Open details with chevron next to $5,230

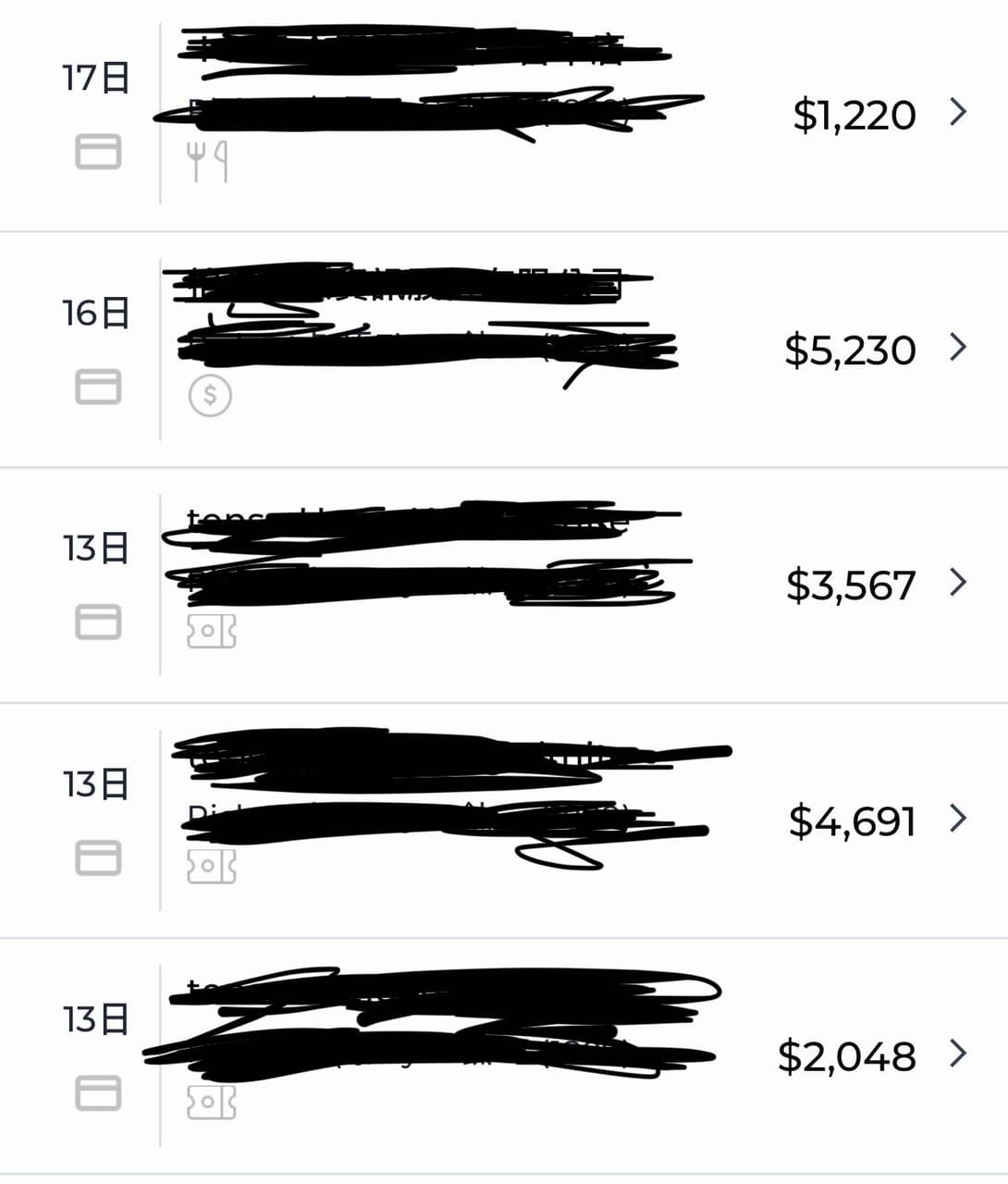pyautogui.click(x=959, y=347)
